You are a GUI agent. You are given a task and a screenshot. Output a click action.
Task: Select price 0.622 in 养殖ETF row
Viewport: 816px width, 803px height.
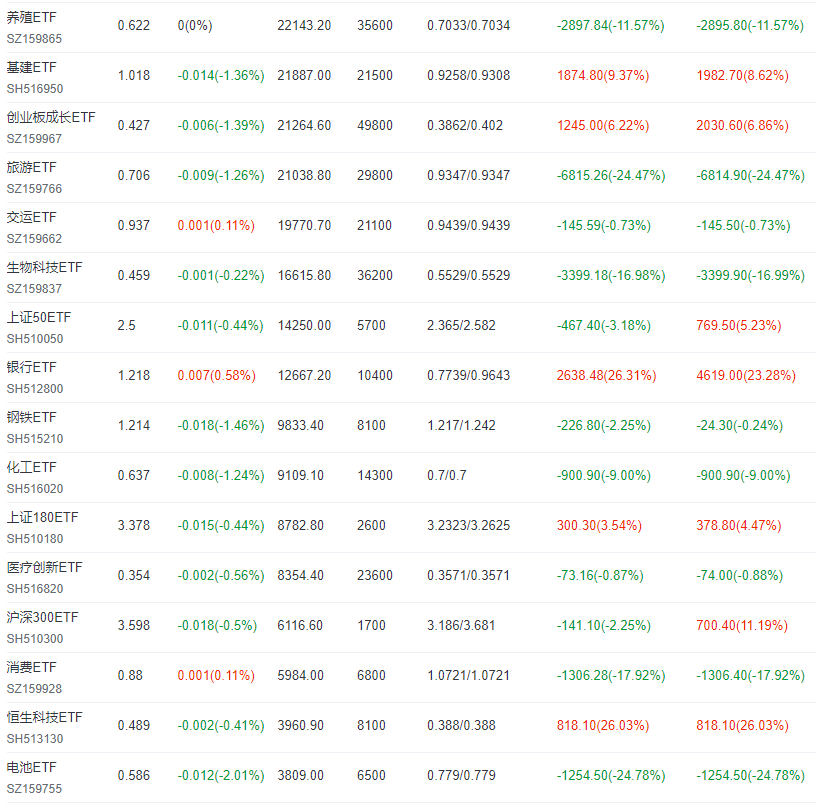[134, 25]
